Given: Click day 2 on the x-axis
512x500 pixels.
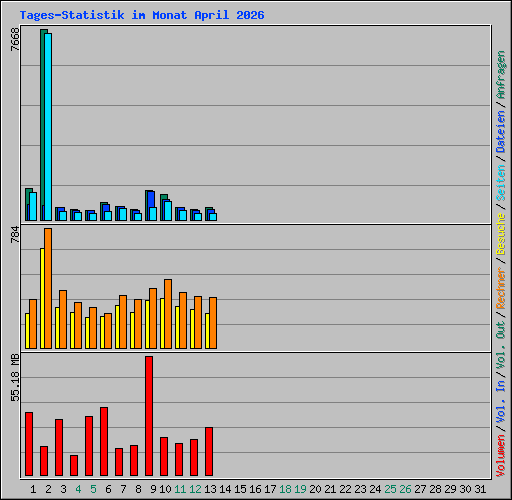Looking at the screenshot, I should (x=48, y=489).
